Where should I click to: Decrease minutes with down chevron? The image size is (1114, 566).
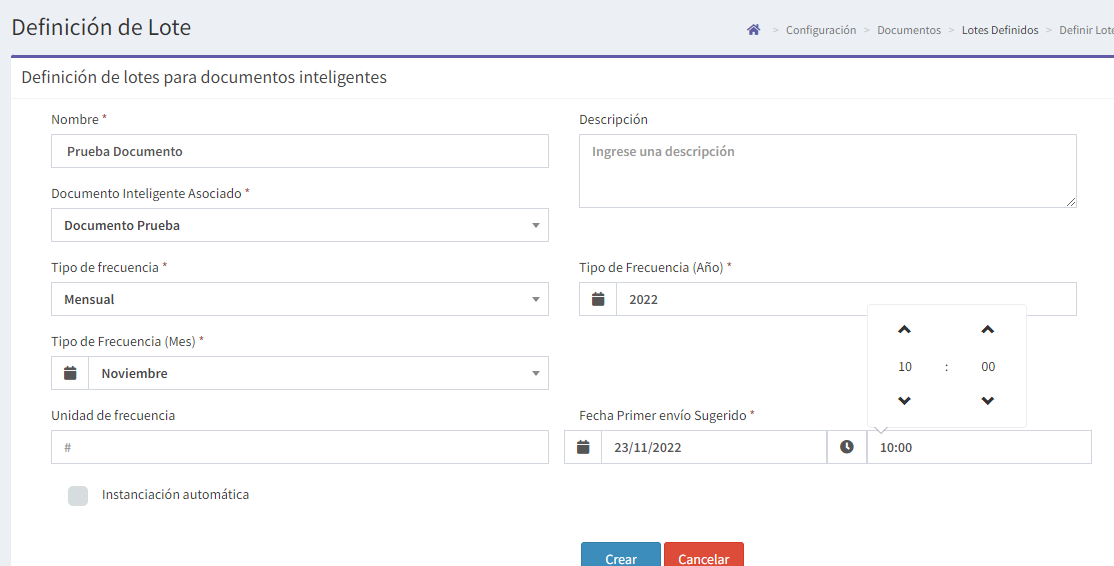[x=988, y=401]
